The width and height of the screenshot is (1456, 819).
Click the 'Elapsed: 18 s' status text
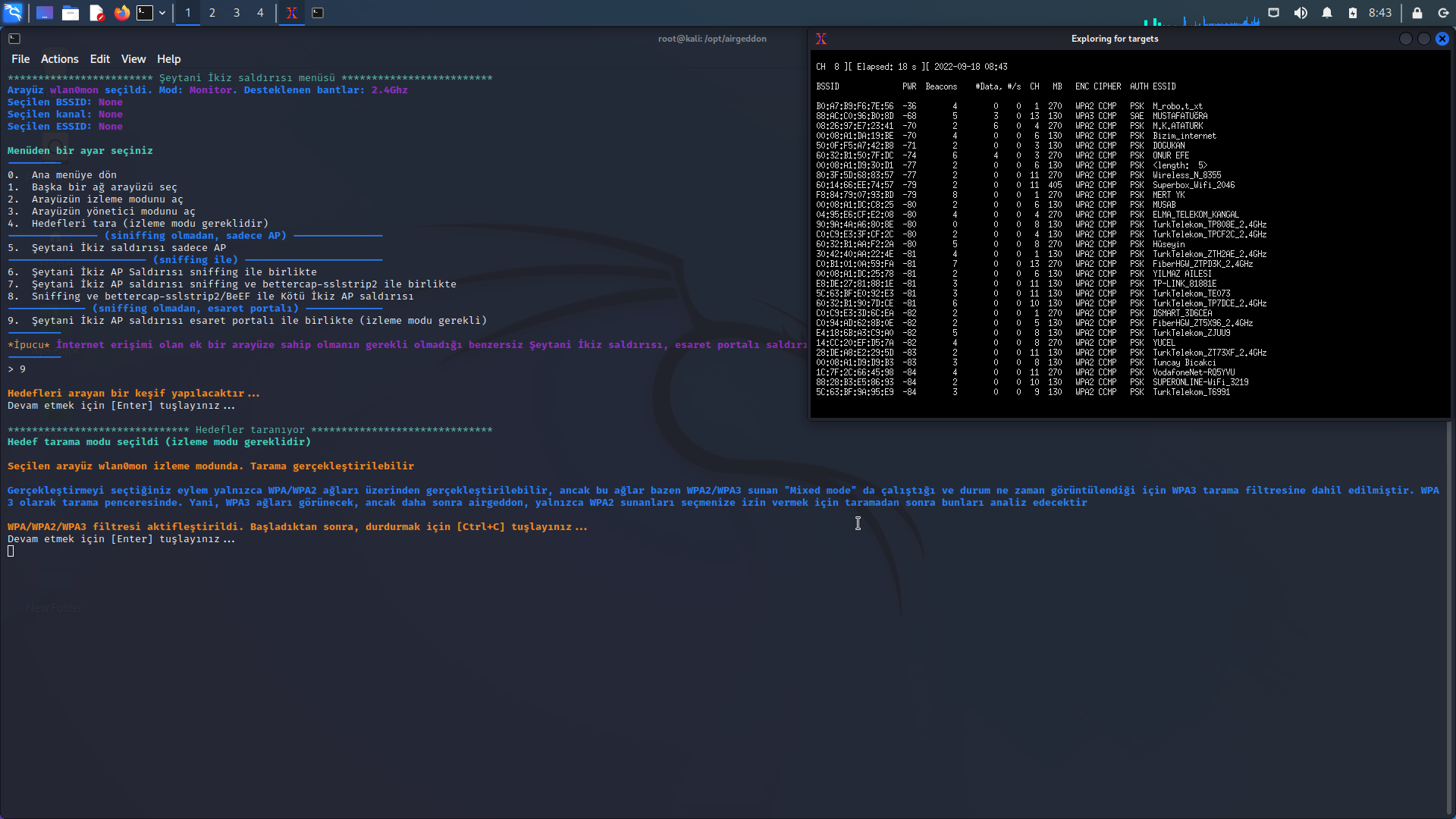coord(886,67)
